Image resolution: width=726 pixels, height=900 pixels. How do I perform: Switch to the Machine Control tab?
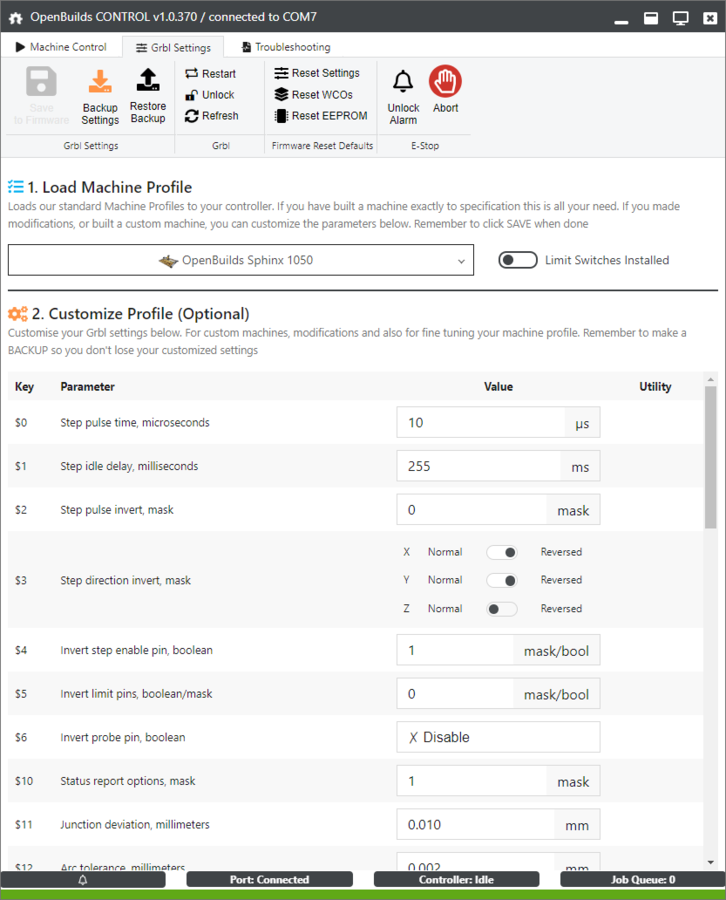(61, 47)
